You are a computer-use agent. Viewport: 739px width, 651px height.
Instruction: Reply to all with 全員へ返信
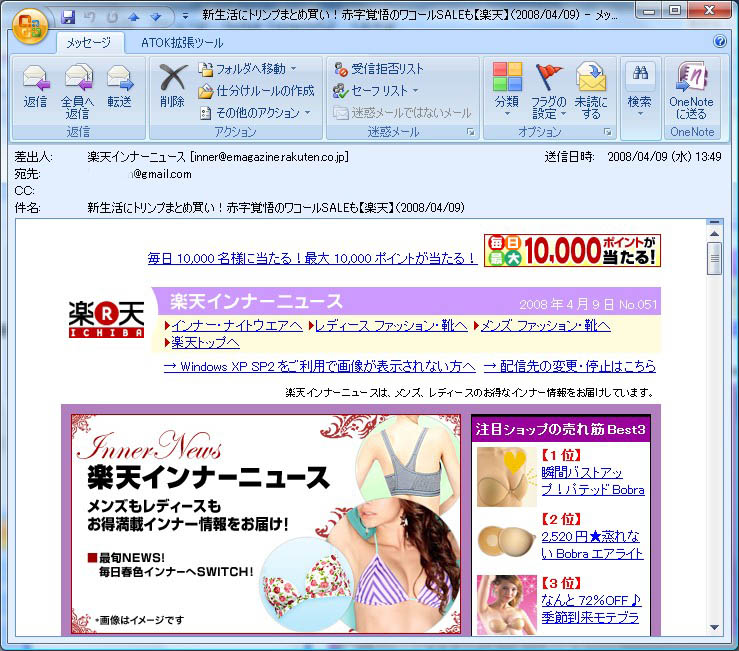pos(77,91)
